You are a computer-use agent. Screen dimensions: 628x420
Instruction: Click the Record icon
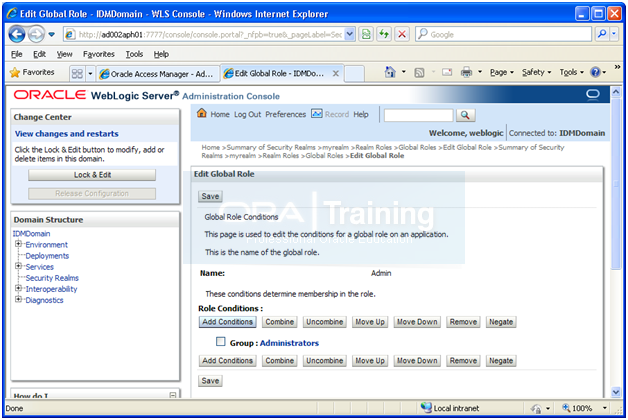pos(317,114)
